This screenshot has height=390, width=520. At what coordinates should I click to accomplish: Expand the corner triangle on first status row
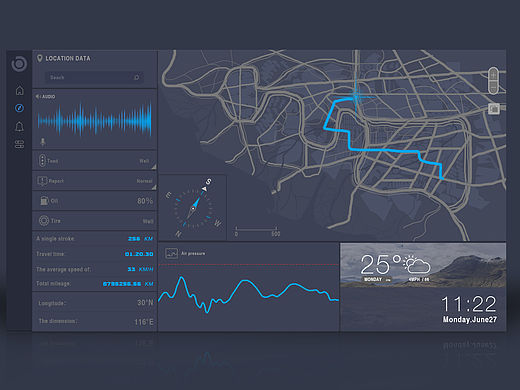tap(154, 167)
